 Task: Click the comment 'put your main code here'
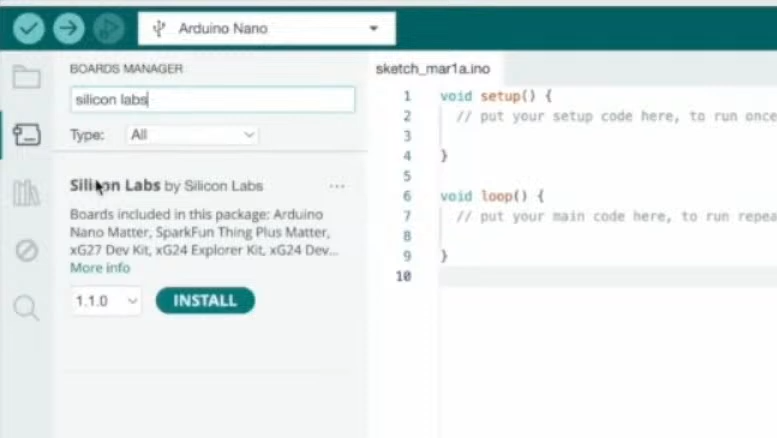click(616, 217)
